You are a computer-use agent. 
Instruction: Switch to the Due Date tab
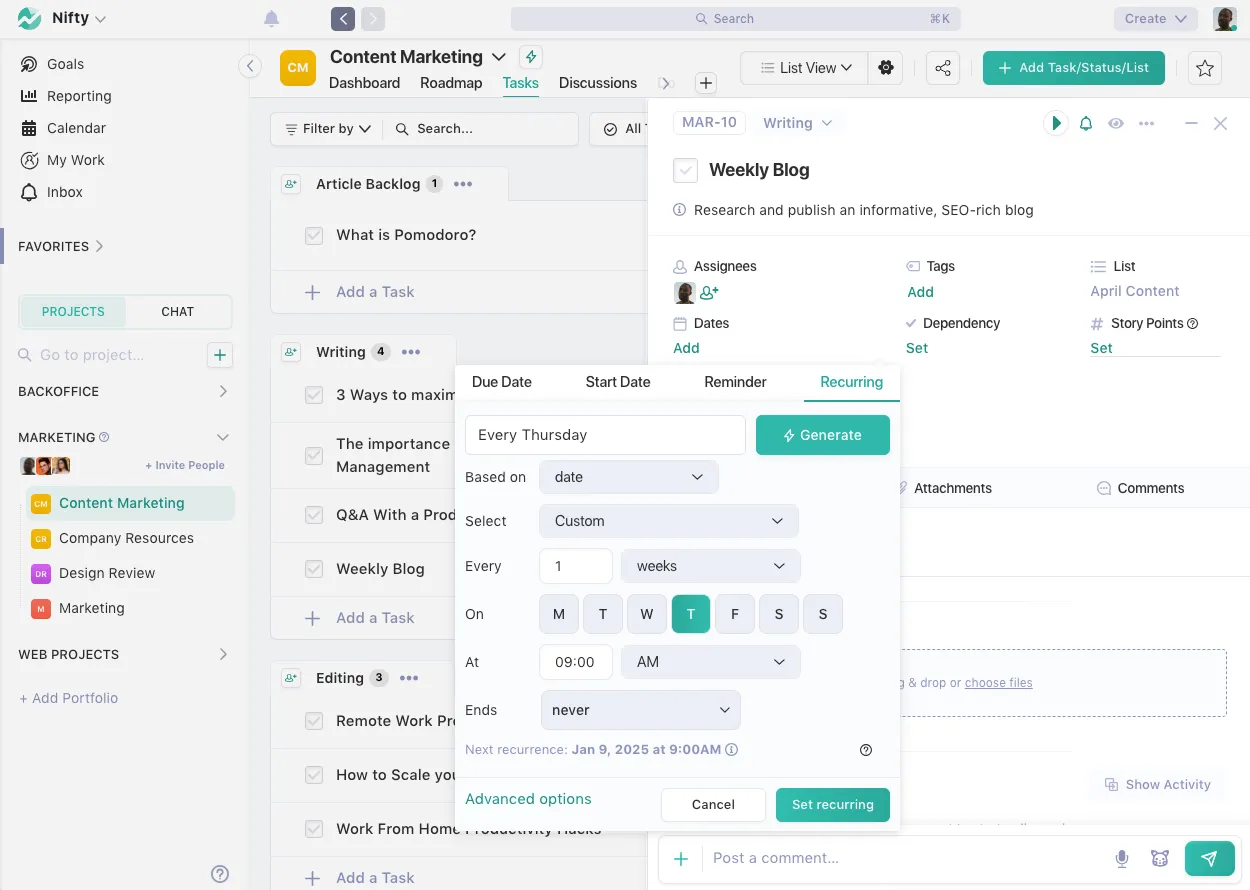pos(501,381)
